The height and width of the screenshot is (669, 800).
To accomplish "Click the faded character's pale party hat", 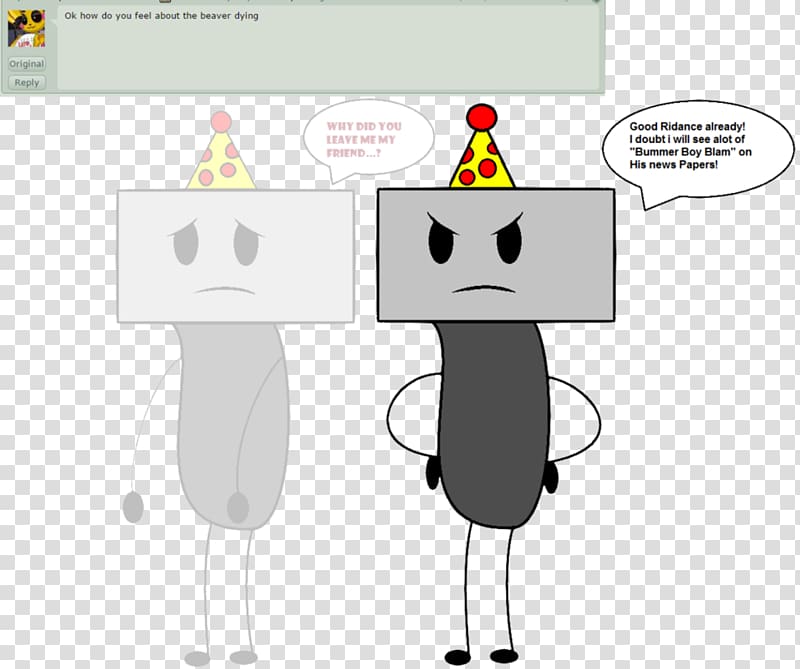I will (220, 151).
